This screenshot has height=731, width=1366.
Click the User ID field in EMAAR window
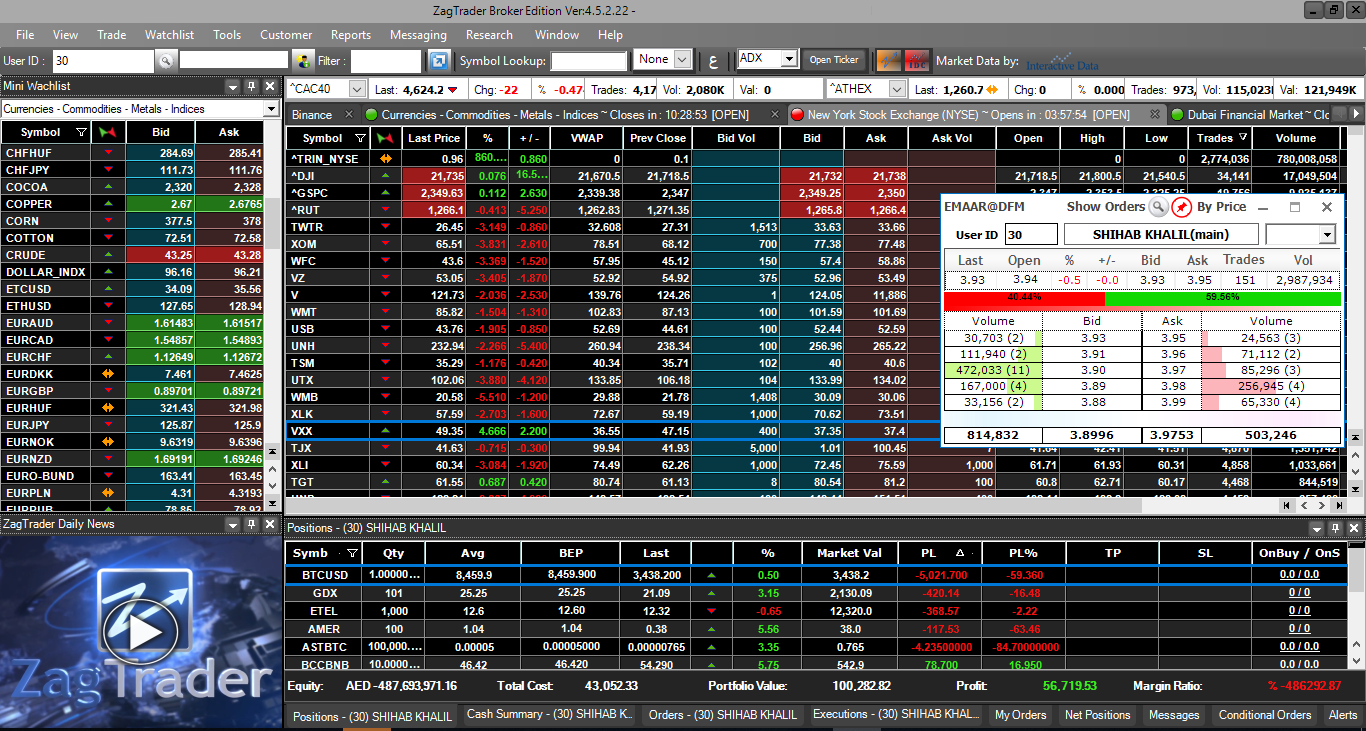coord(1030,235)
